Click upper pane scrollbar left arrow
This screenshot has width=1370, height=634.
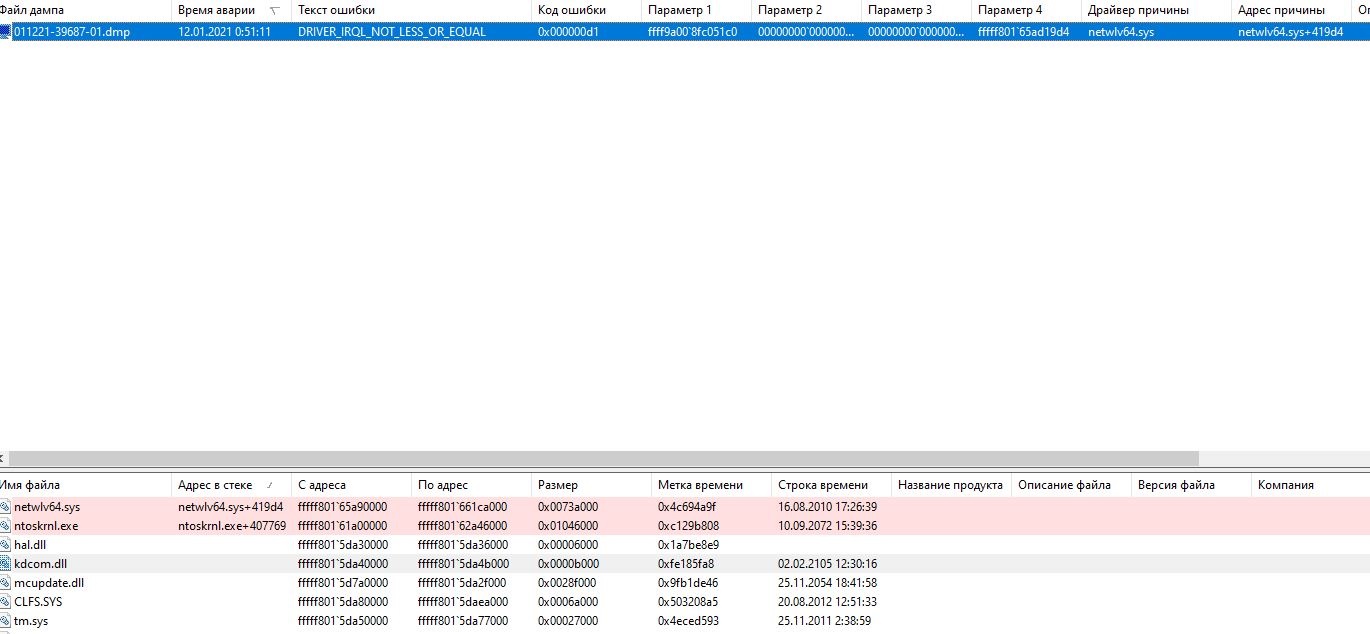tap(2, 458)
